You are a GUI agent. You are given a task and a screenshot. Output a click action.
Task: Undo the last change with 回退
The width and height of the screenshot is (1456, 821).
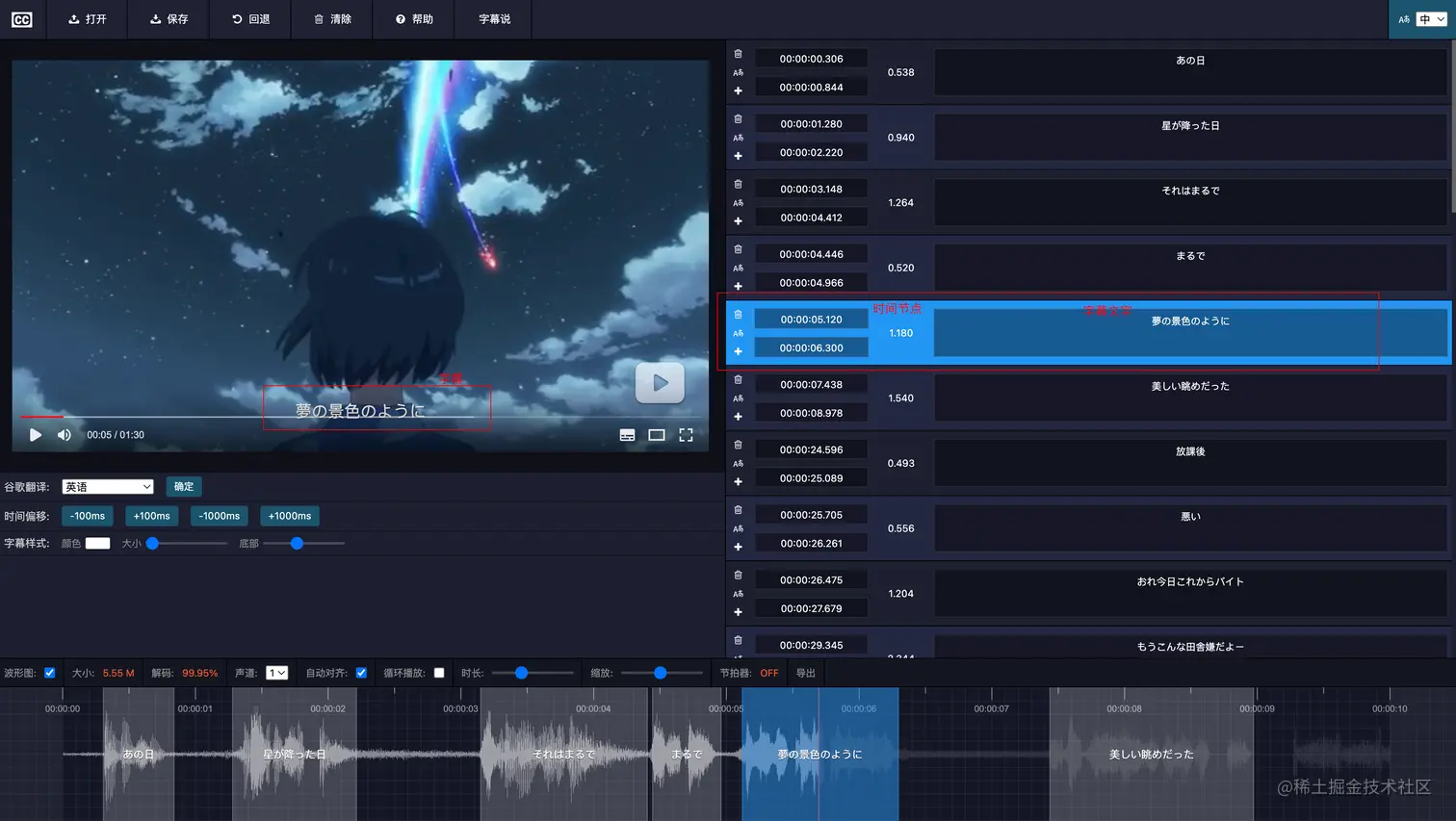point(250,19)
